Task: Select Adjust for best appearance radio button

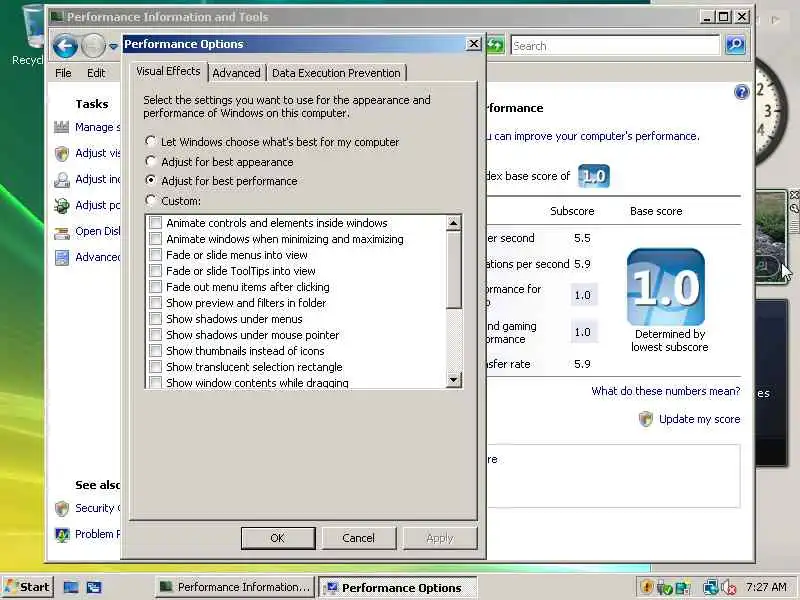Action: click(150, 161)
